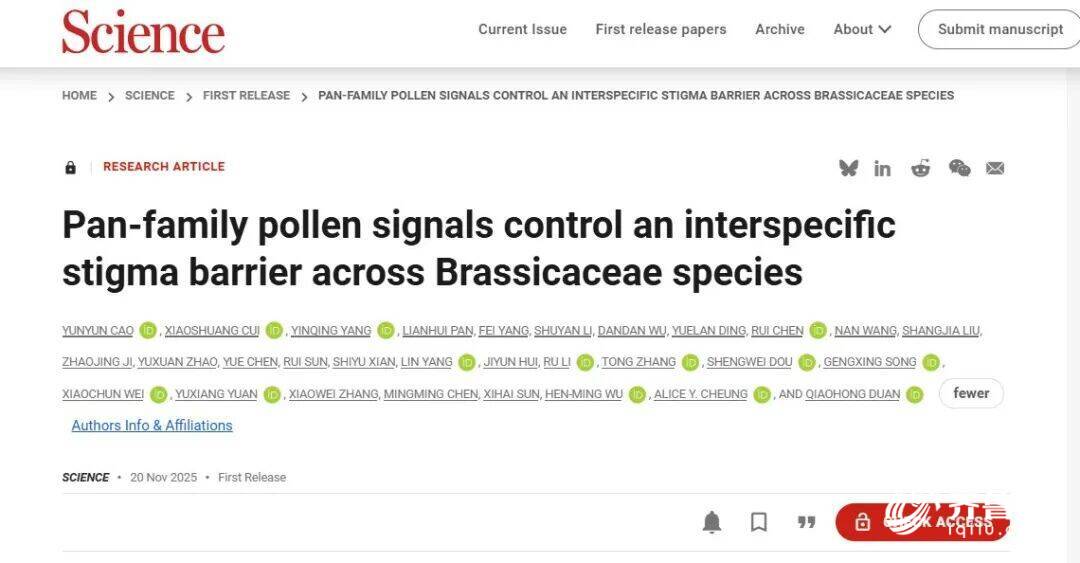Image resolution: width=1080 pixels, height=563 pixels.
Task: Navigate to First Release breadcrumb
Action: pos(246,96)
